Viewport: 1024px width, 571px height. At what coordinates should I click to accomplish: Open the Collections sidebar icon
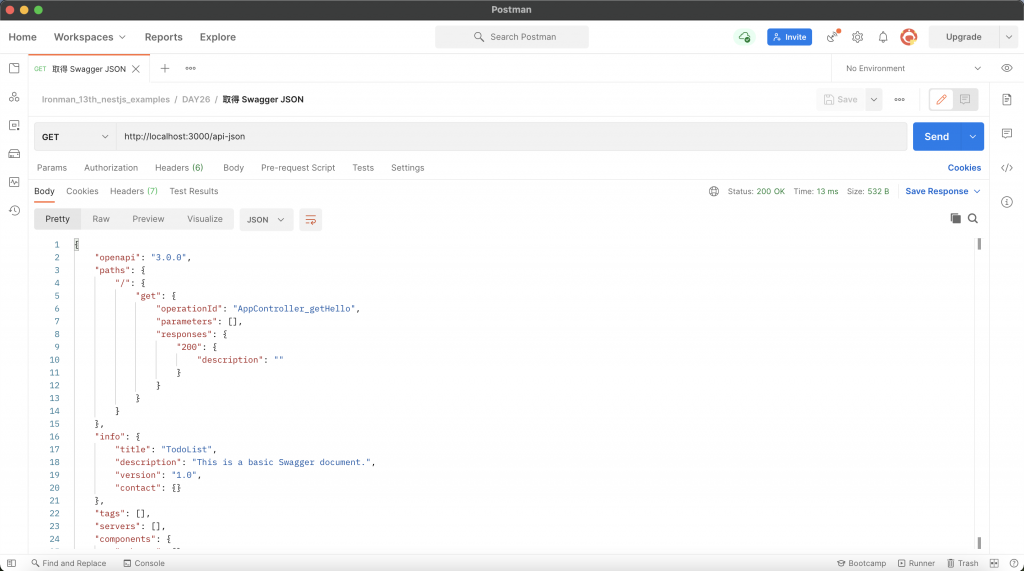(x=14, y=68)
